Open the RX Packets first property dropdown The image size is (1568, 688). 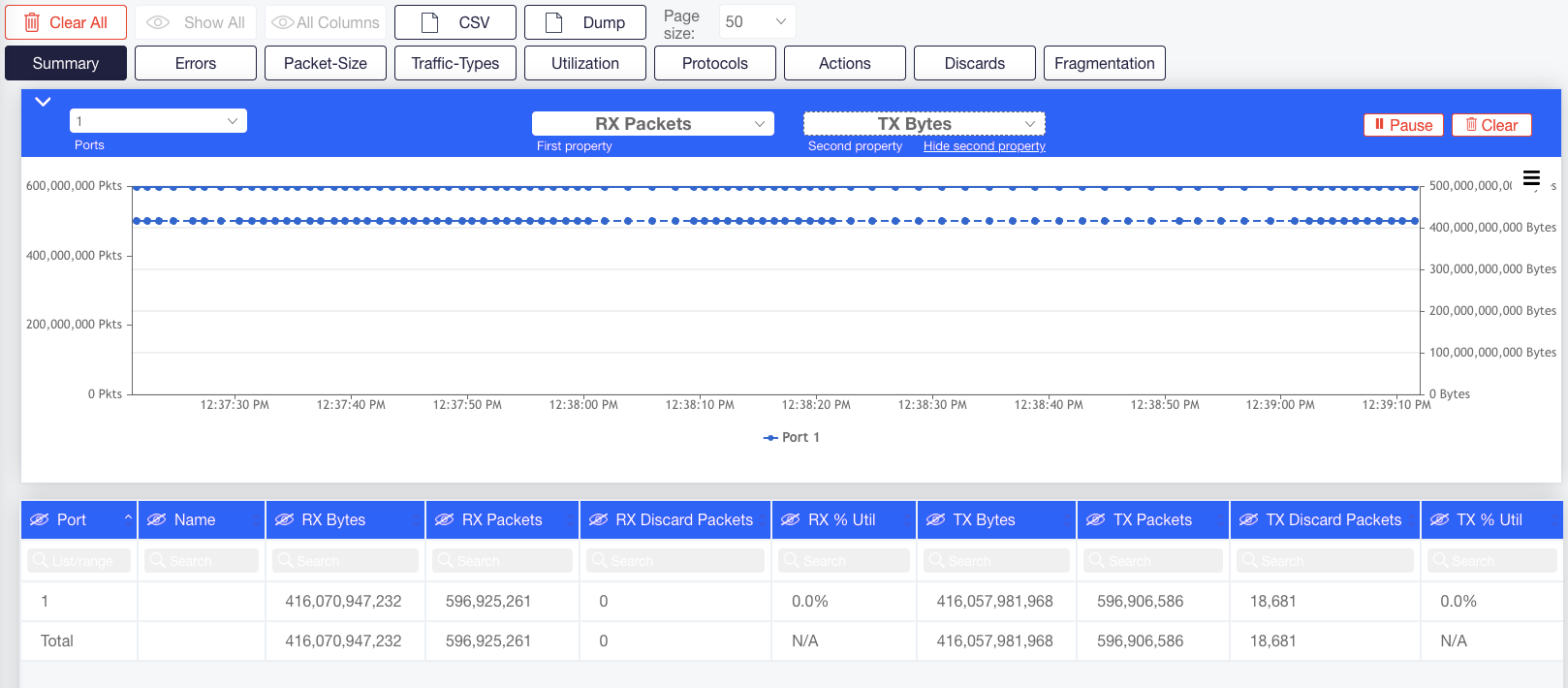click(x=653, y=124)
